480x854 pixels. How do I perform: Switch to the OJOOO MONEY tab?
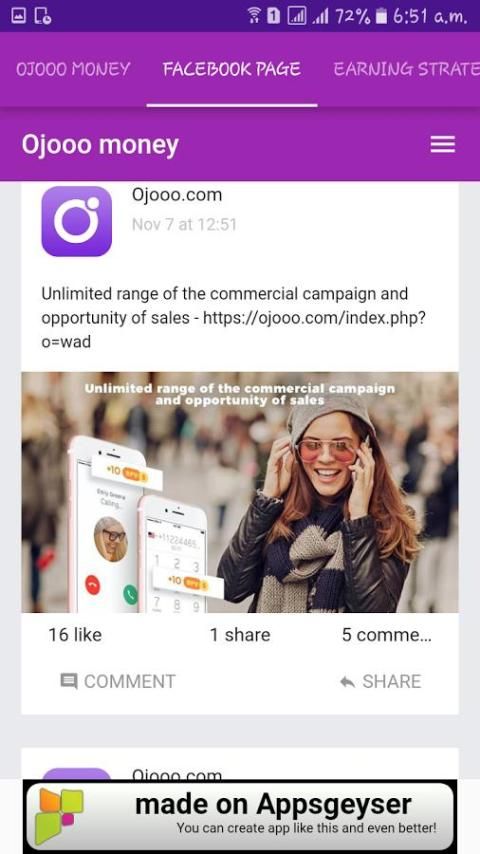tap(73, 69)
